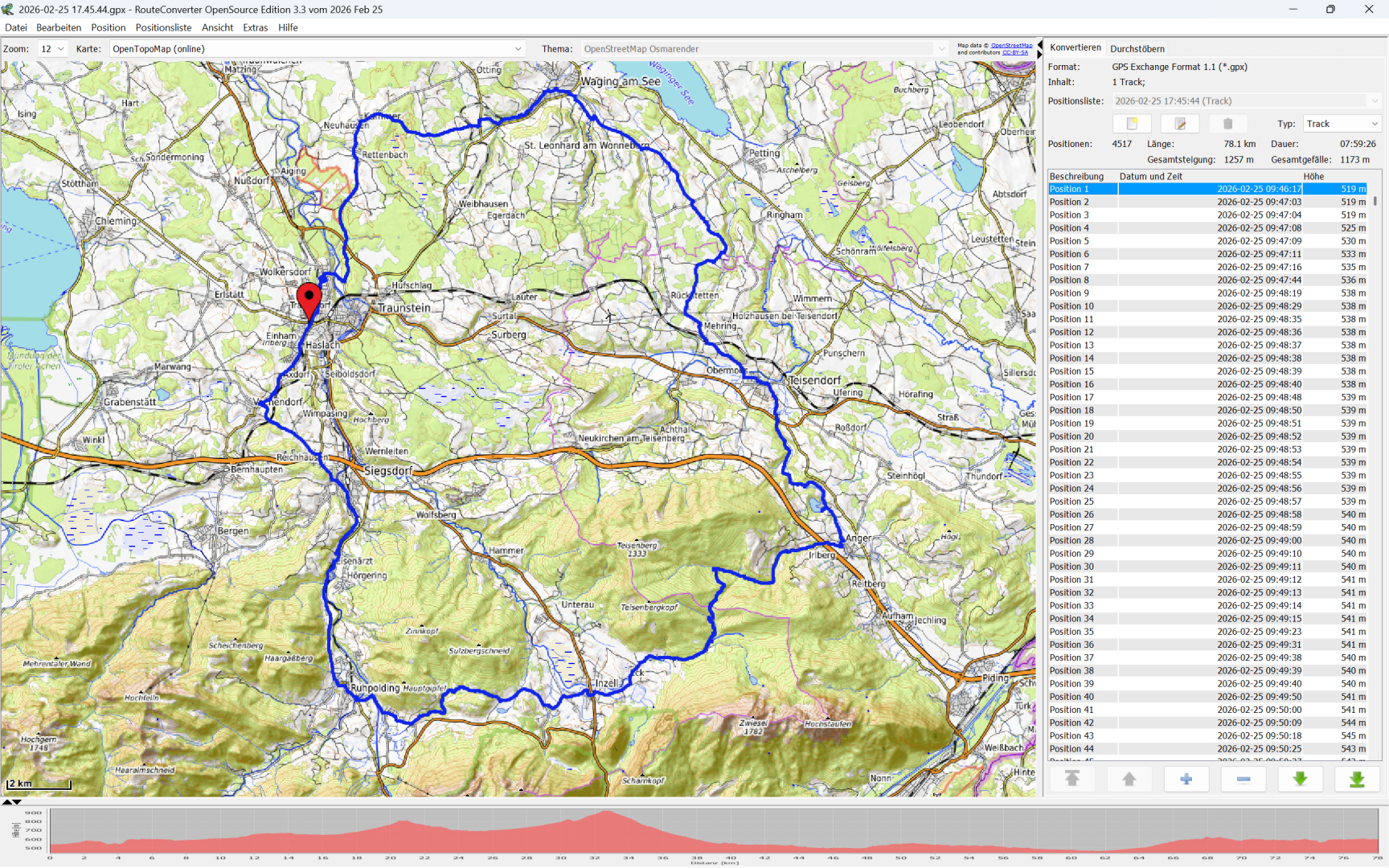Open the Extras menu

coord(255,27)
